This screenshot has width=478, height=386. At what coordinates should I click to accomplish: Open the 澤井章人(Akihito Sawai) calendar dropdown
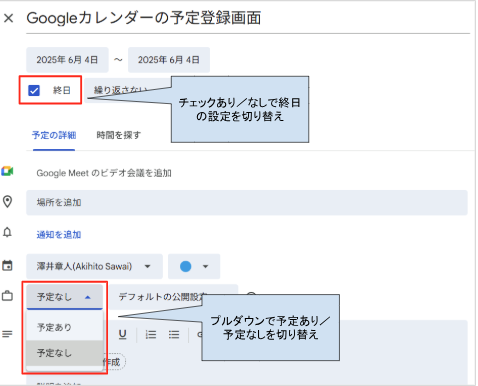(x=95, y=266)
